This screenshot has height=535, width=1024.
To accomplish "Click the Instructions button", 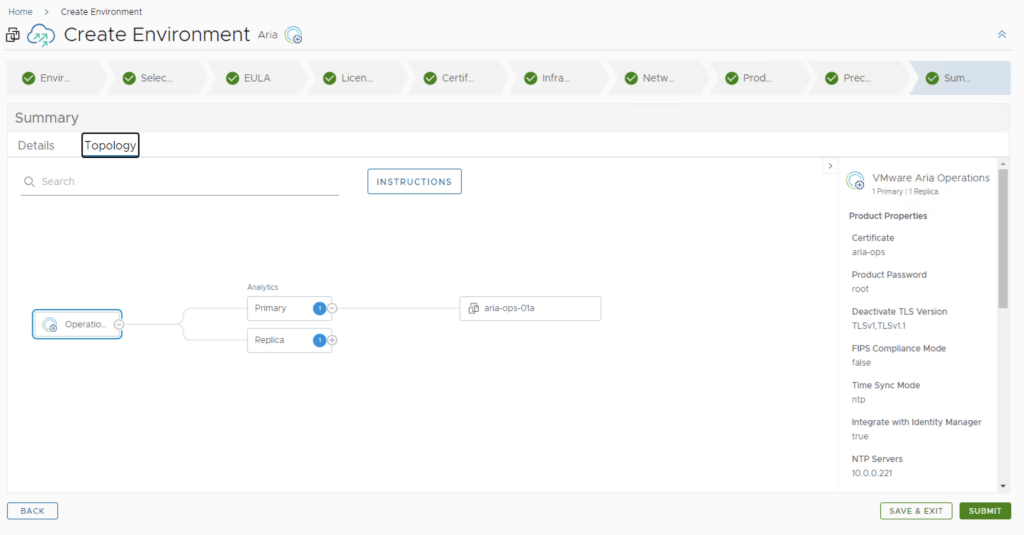I will click(414, 182).
